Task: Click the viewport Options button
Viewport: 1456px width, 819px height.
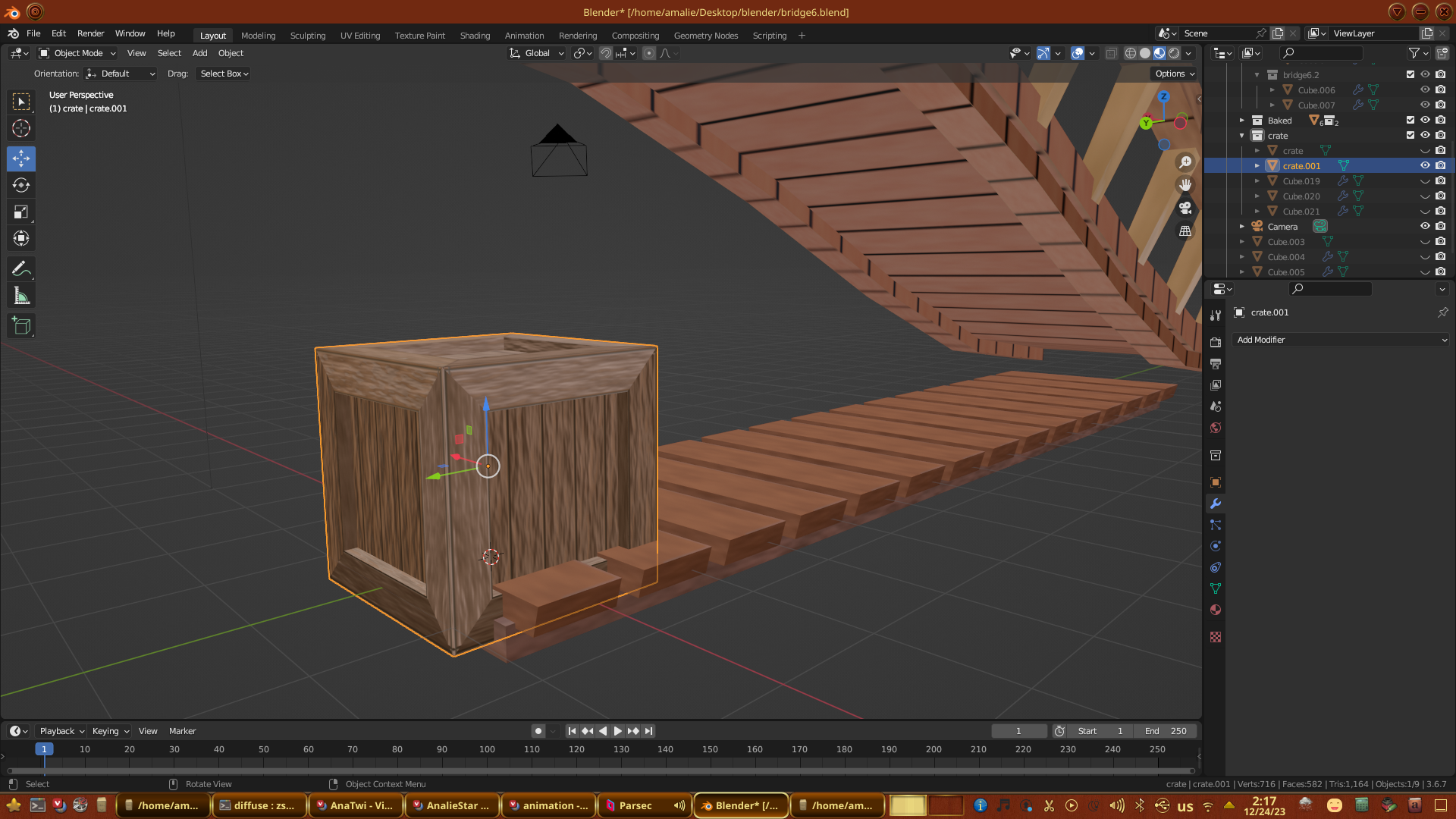Action: pos(1174,74)
